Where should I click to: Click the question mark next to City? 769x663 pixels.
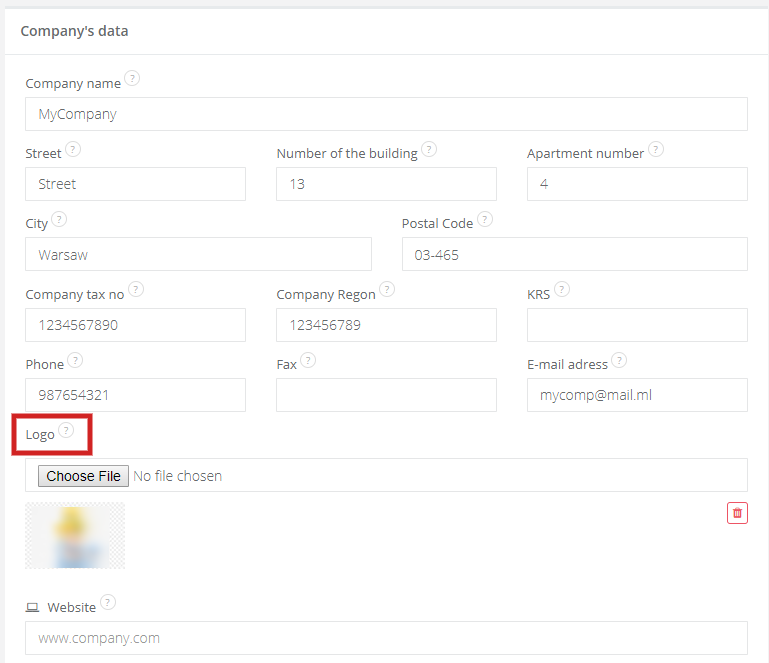coord(59,219)
